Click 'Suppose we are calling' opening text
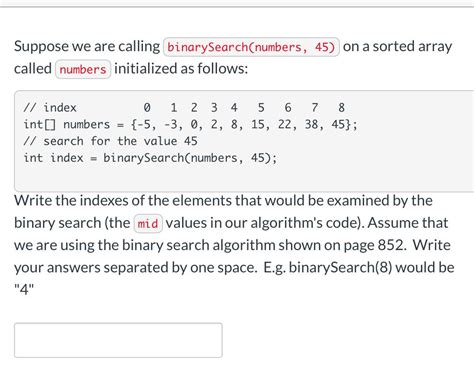474x383 pixels. point(87,46)
